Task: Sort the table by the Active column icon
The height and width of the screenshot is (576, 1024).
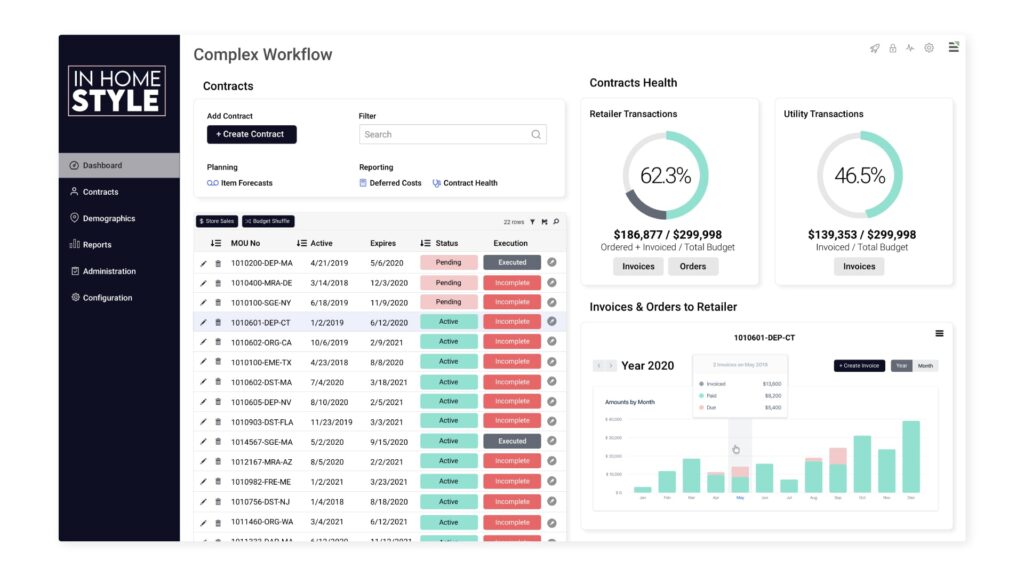Action: point(302,244)
